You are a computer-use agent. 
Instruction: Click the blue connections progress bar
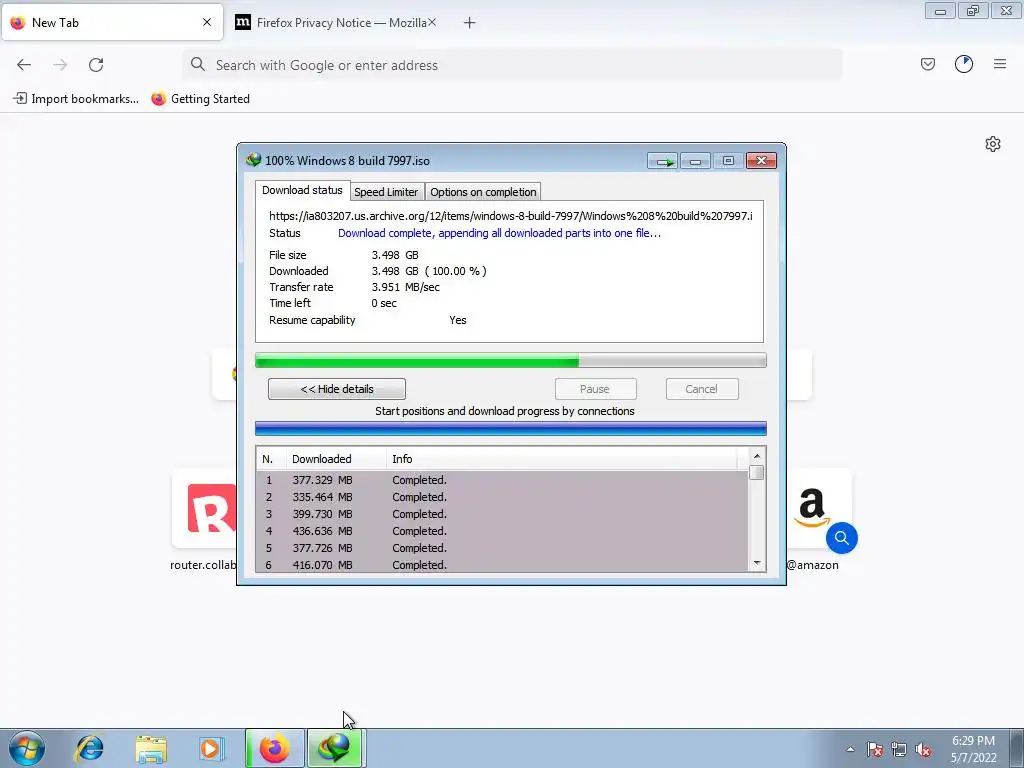(510, 429)
